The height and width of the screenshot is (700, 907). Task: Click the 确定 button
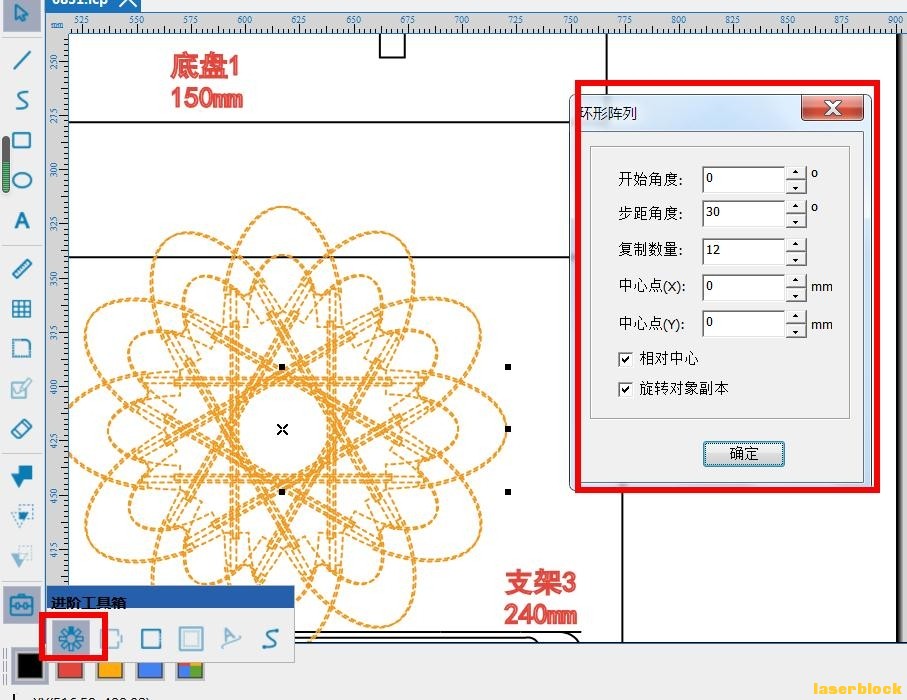pyautogui.click(x=743, y=454)
